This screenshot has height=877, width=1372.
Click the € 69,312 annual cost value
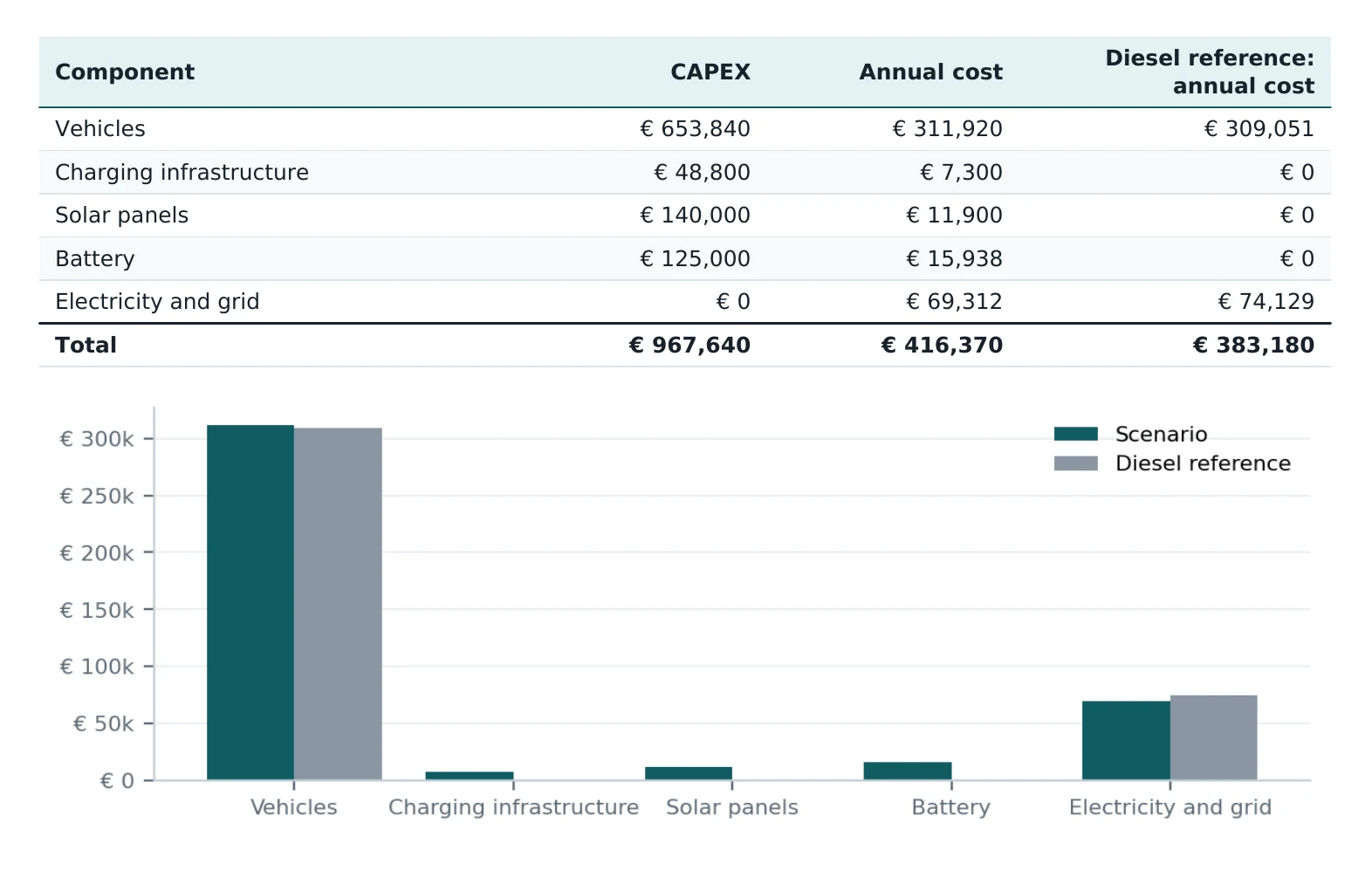click(954, 301)
